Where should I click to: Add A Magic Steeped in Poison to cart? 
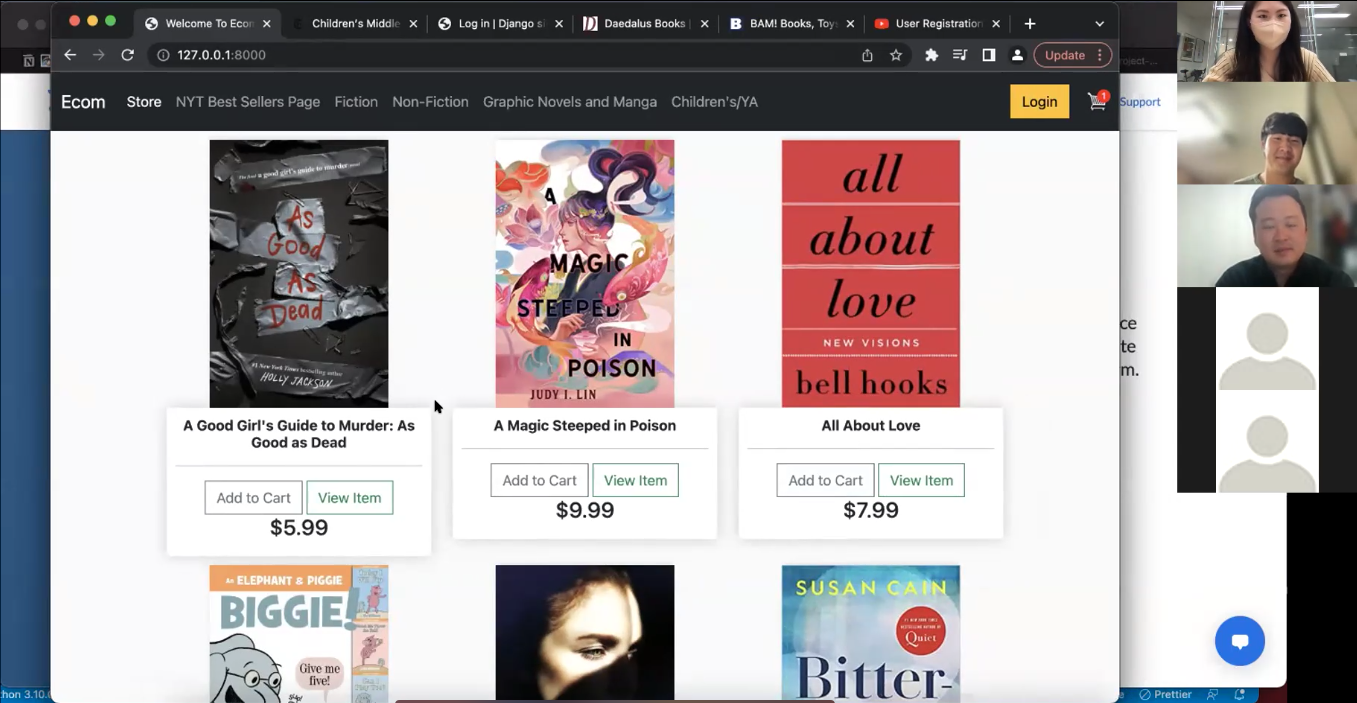(x=539, y=480)
